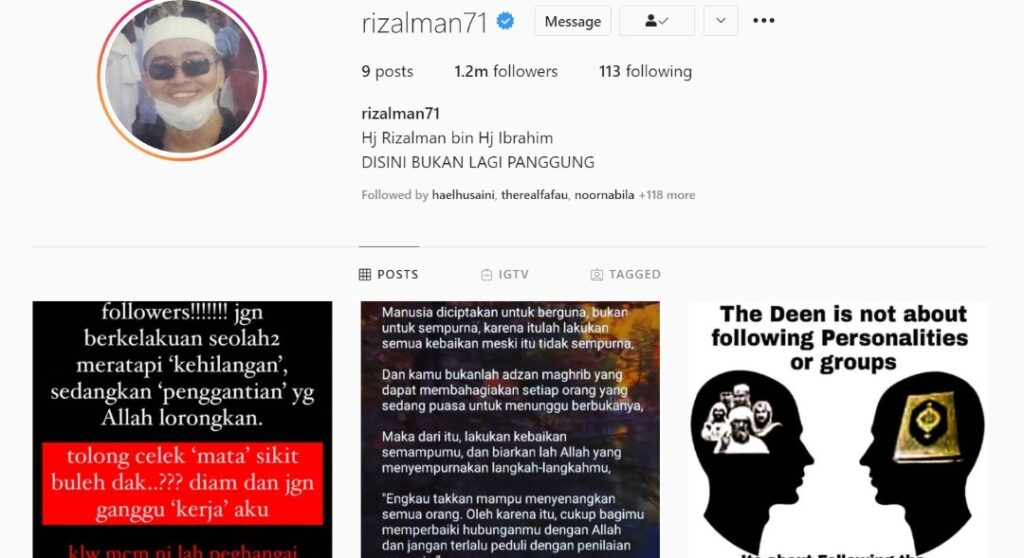Open the black and red text post

pos(182,429)
